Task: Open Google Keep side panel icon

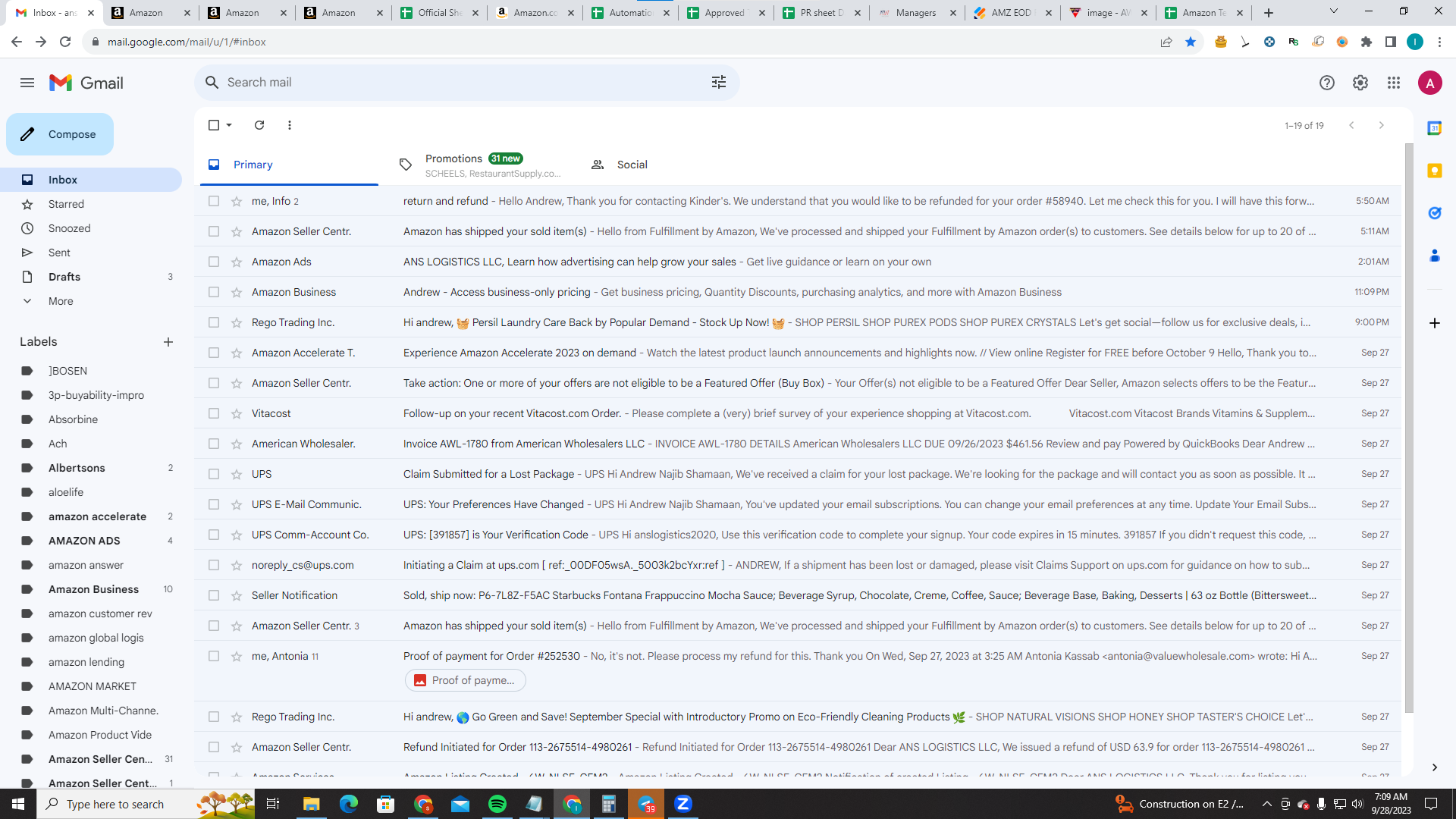Action: pyautogui.click(x=1435, y=171)
